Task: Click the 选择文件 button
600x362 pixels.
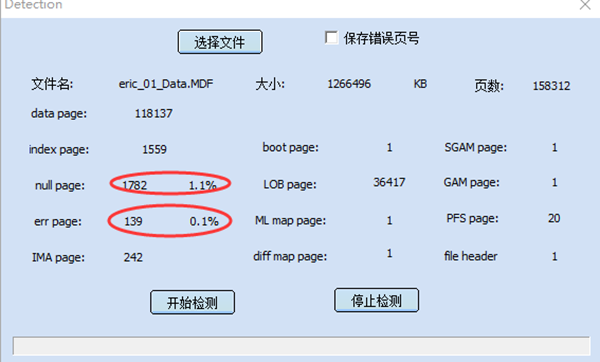Action: coord(220,42)
